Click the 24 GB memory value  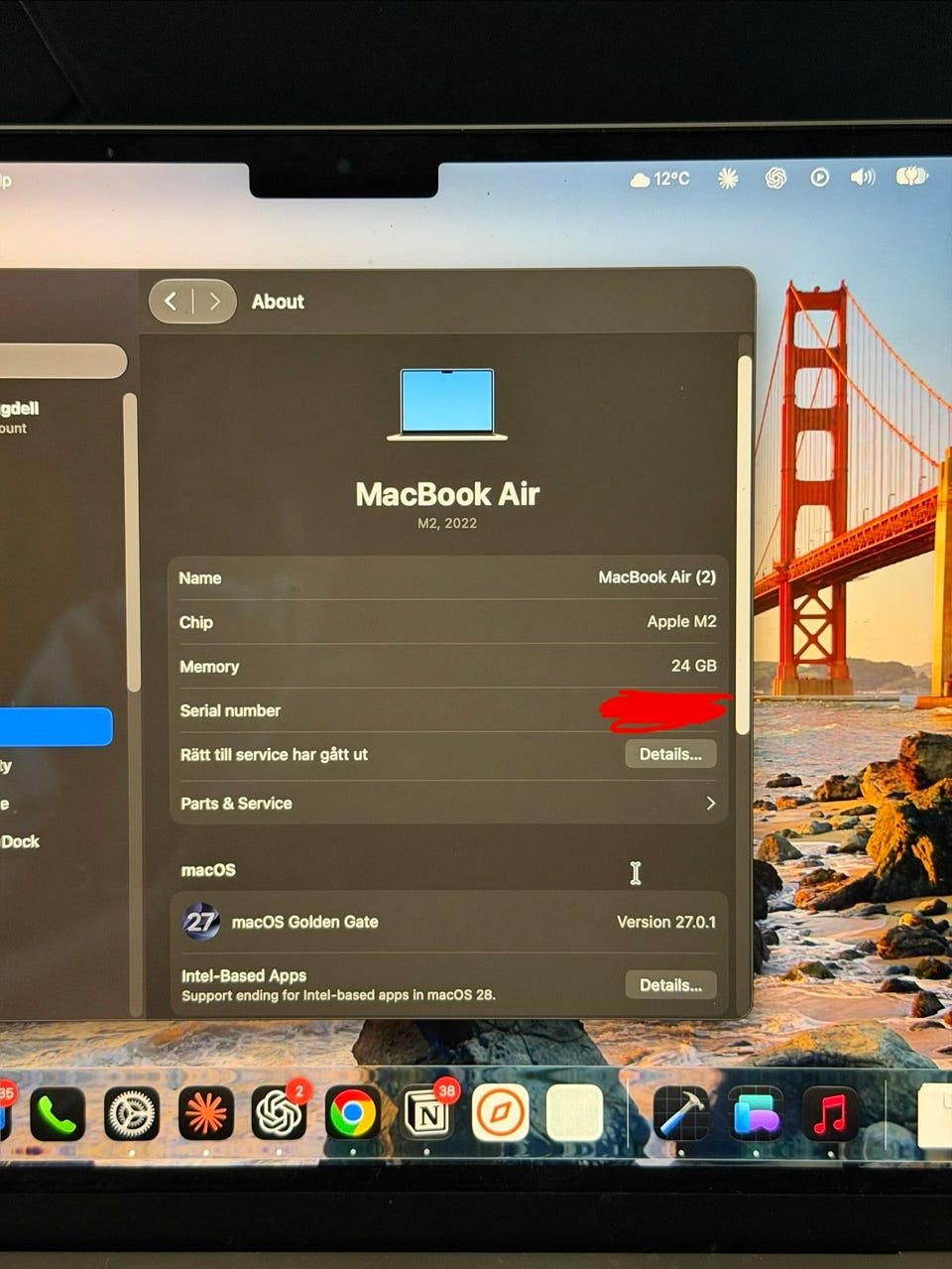(693, 666)
